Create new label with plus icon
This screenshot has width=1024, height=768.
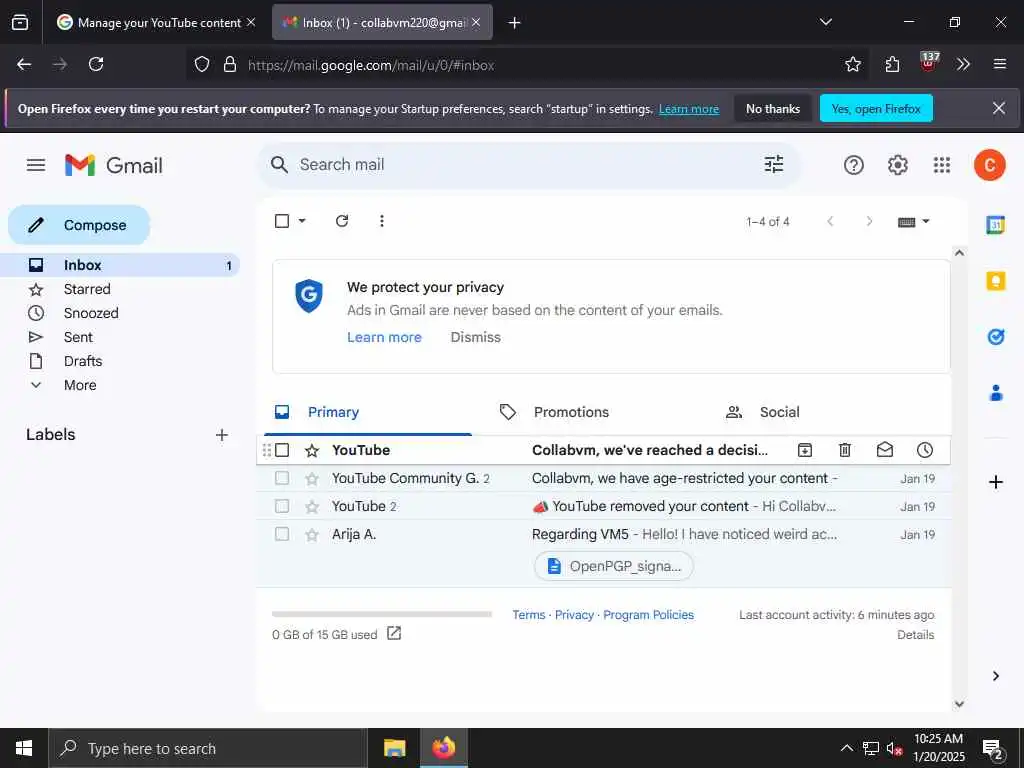tap(221, 435)
